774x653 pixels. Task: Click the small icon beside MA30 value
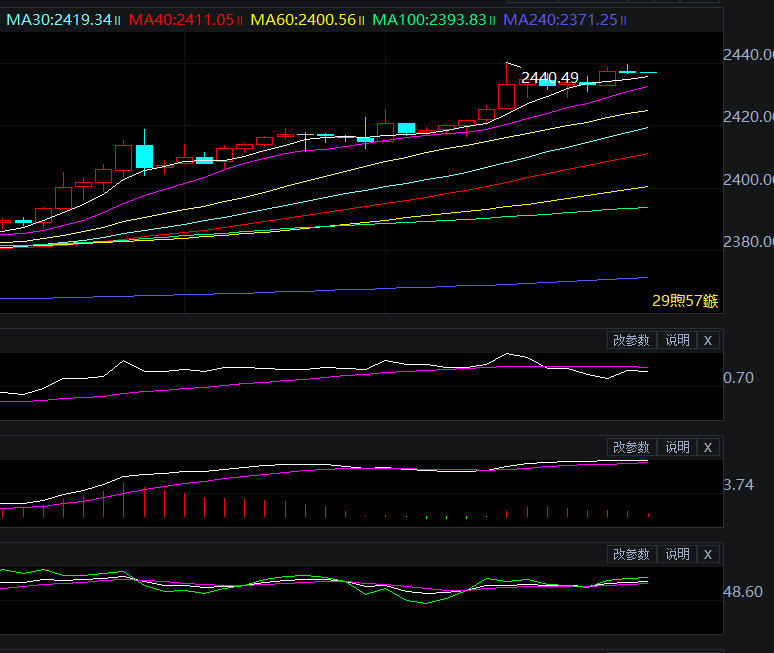click(x=119, y=20)
